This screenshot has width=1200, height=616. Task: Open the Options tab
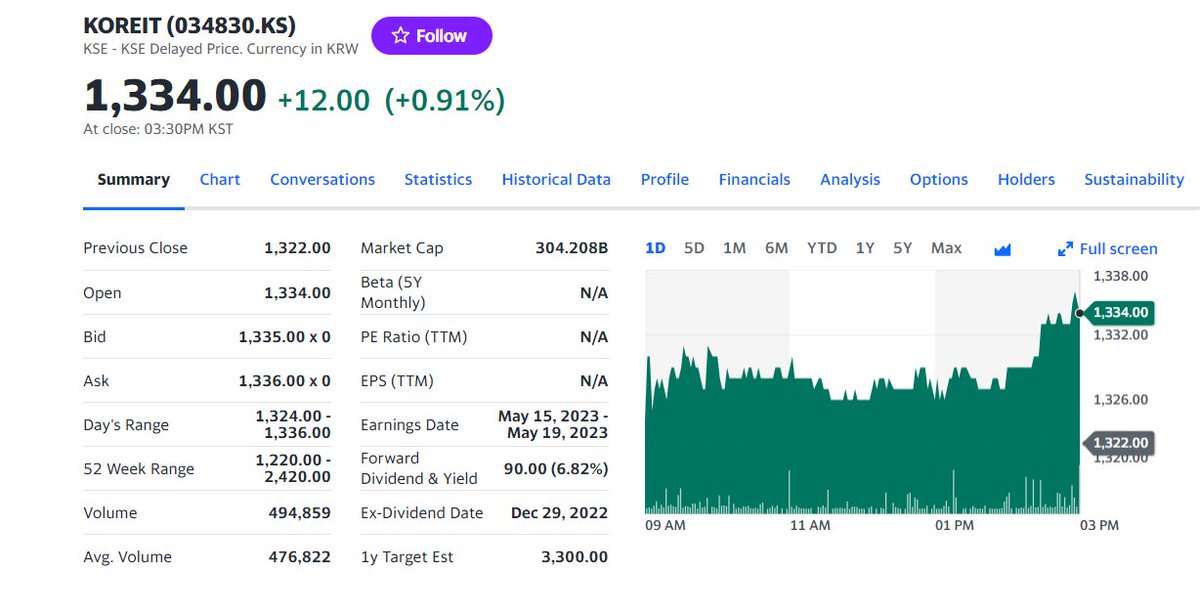(x=939, y=180)
